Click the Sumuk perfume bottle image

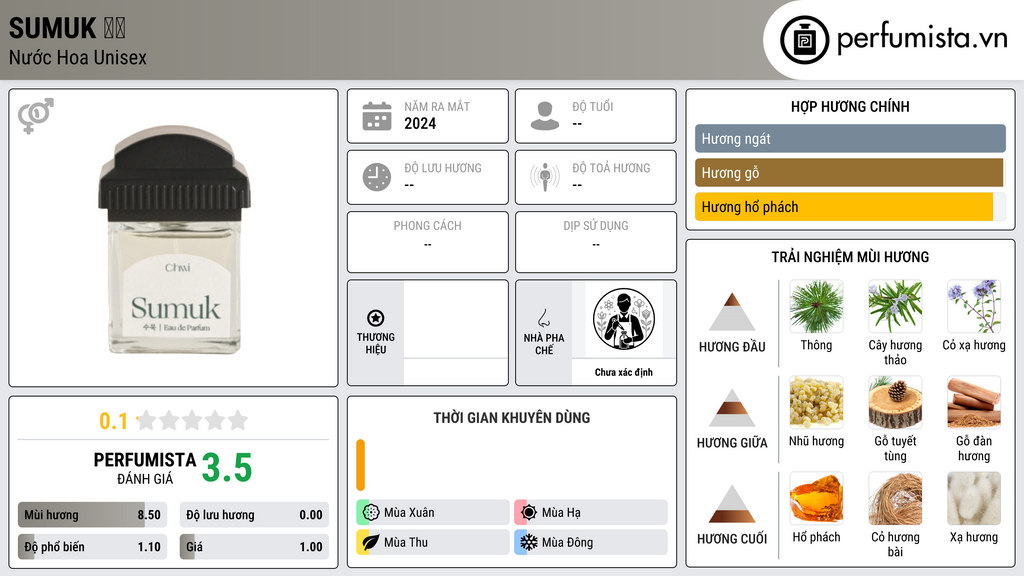coord(174,240)
